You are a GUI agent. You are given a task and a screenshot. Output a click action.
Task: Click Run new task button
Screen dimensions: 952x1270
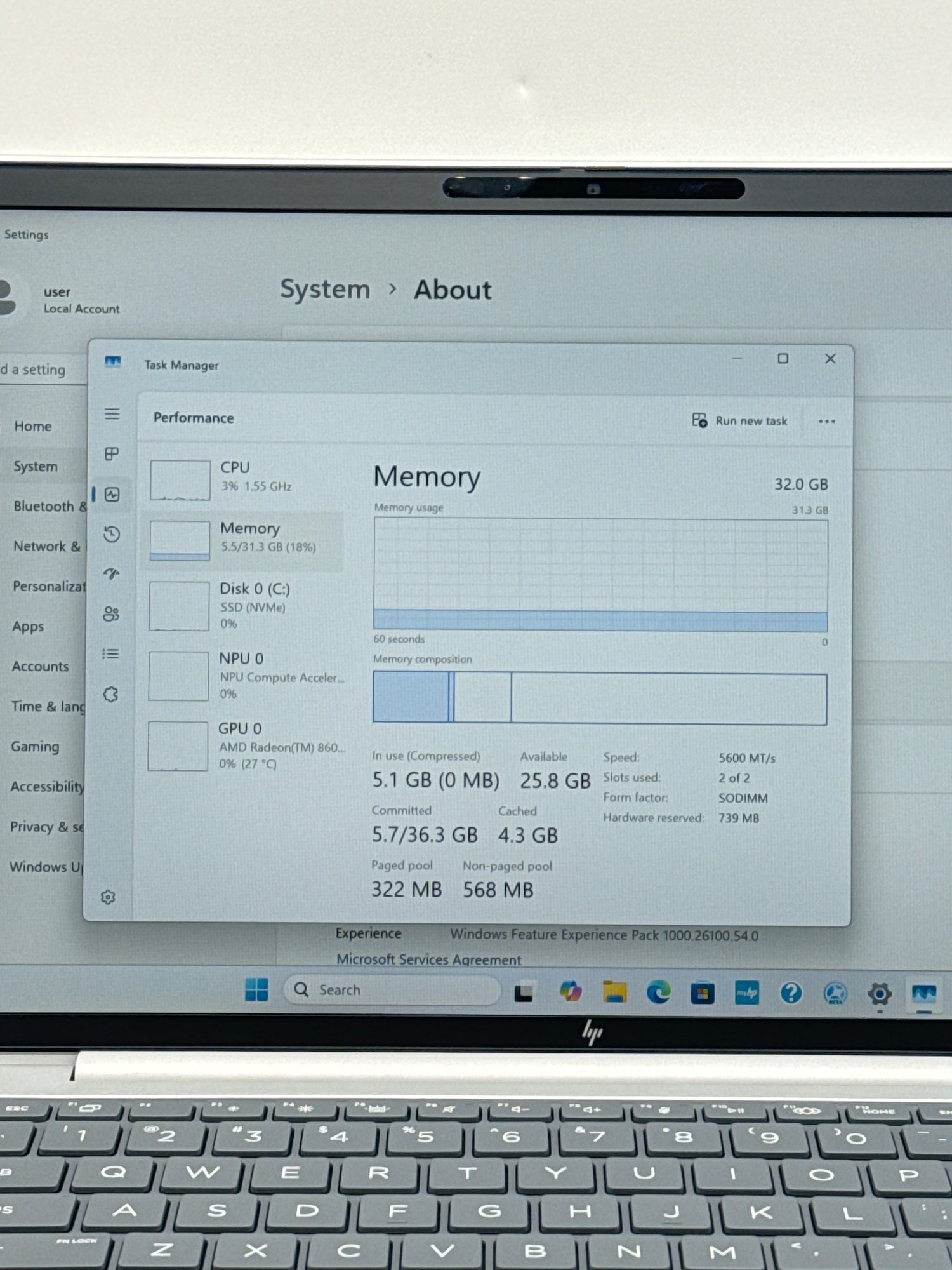click(x=739, y=420)
